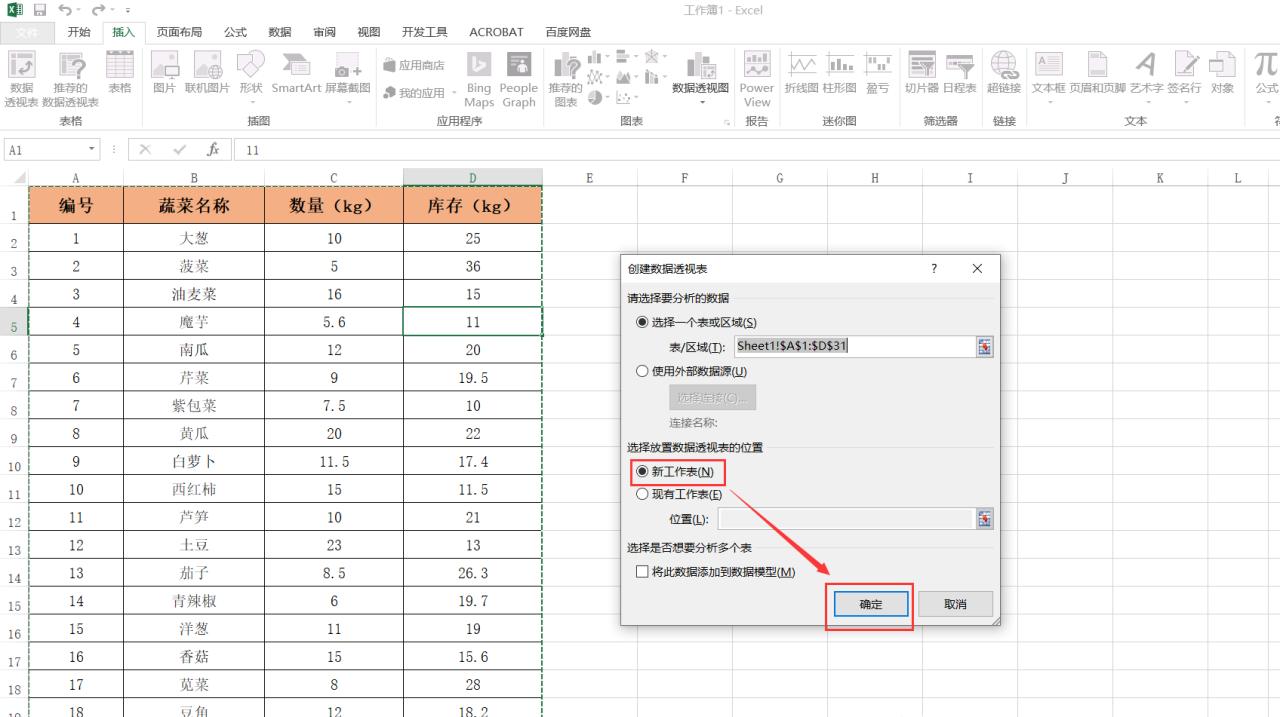Click the insert function fx icon

click(x=213, y=150)
